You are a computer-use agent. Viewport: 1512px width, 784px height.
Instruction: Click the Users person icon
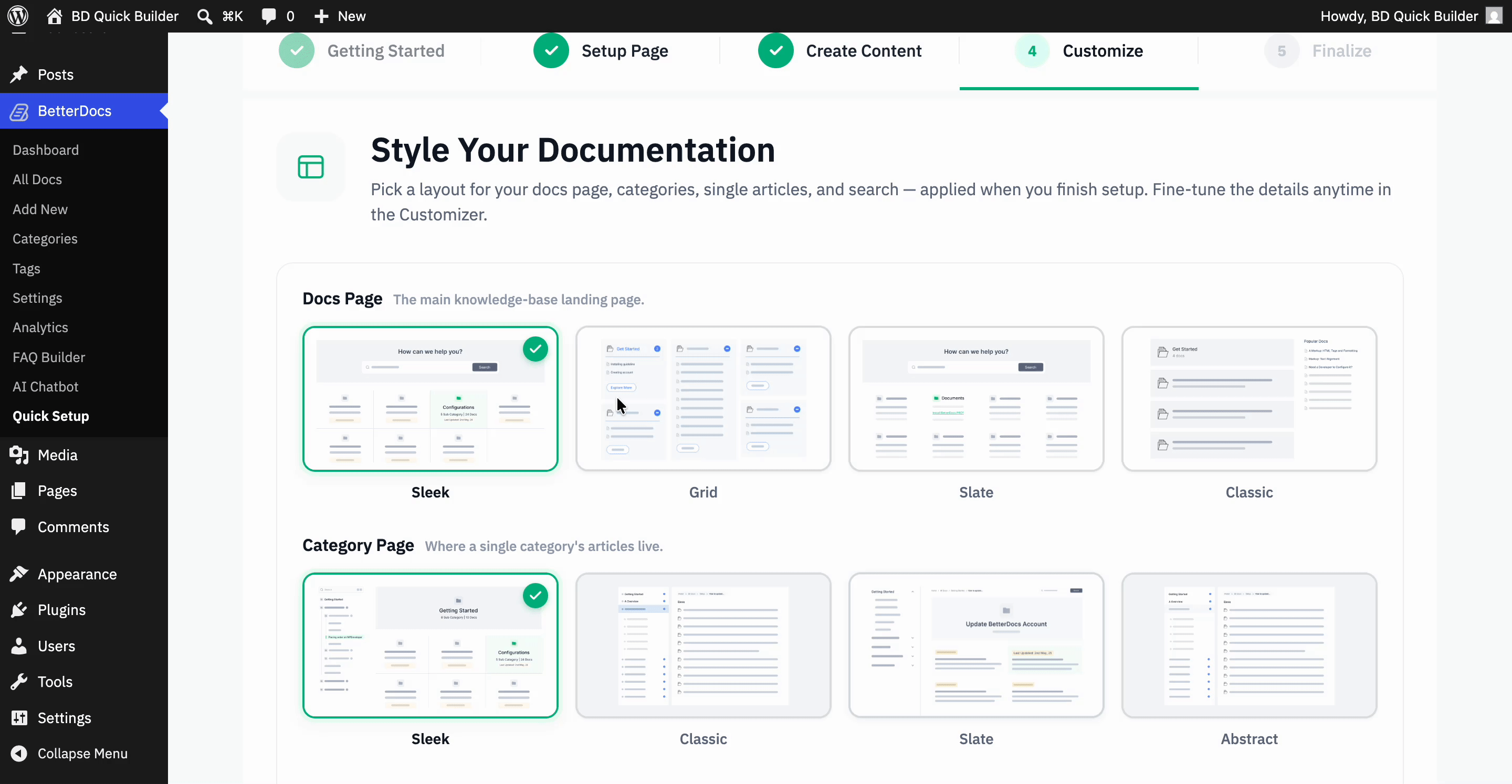click(x=19, y=645)
